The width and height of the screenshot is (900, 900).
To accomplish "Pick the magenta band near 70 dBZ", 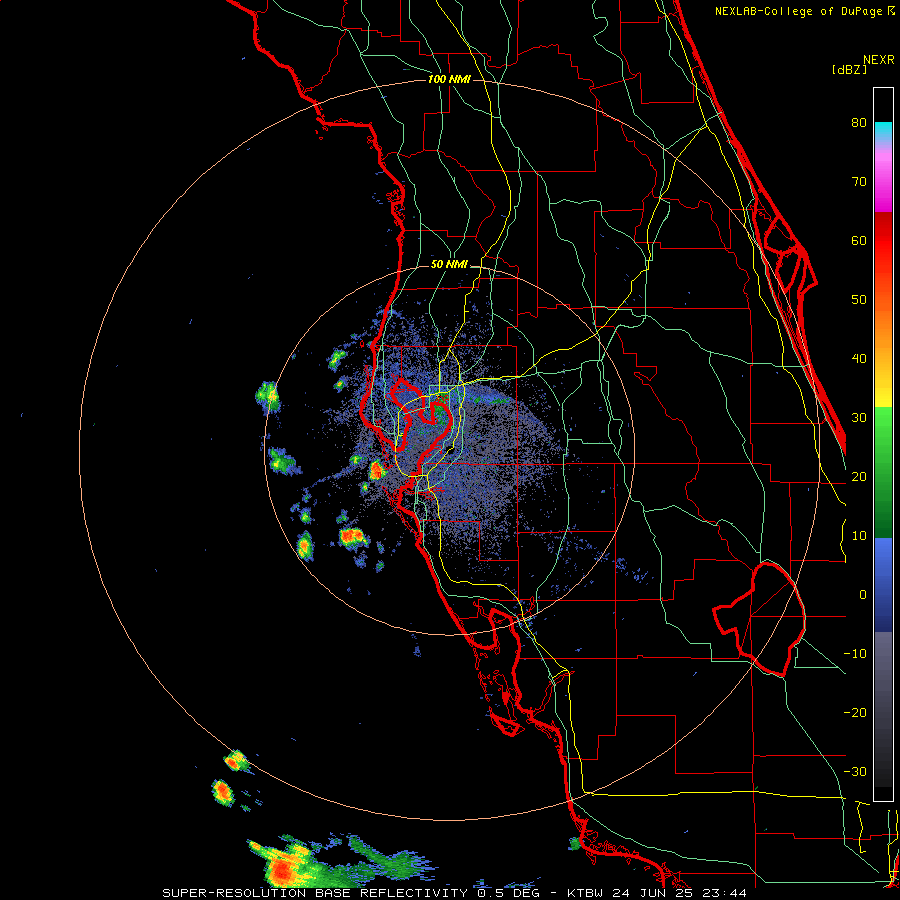I will [x=883, y=189].
